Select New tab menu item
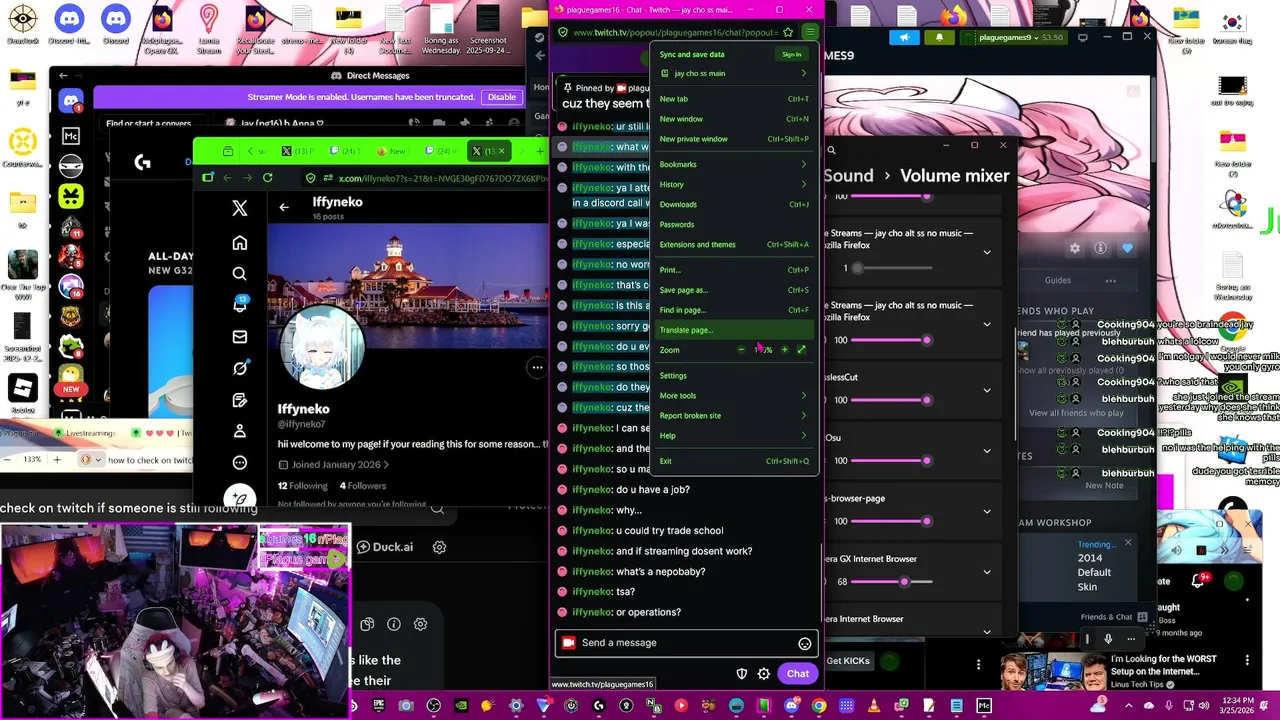The height and width of the screenshot is (720, 1280). [x=733, y=99]
